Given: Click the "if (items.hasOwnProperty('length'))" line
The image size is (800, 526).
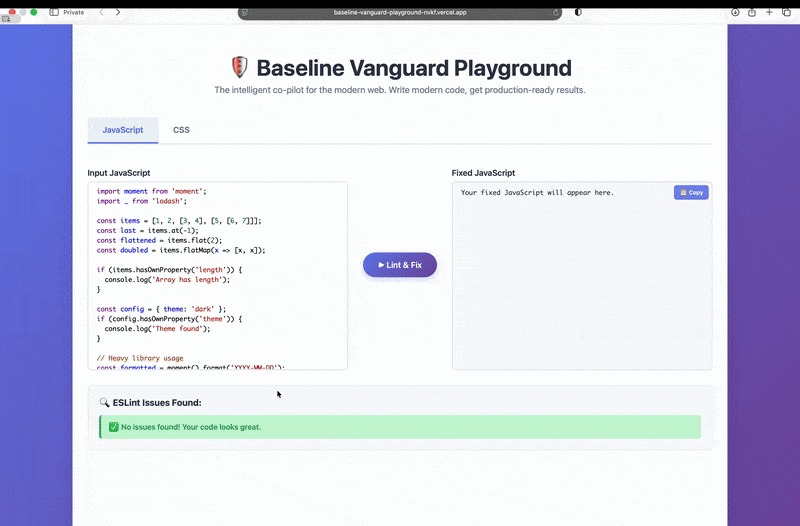Looking at the screenshot, I should (169, 270).
